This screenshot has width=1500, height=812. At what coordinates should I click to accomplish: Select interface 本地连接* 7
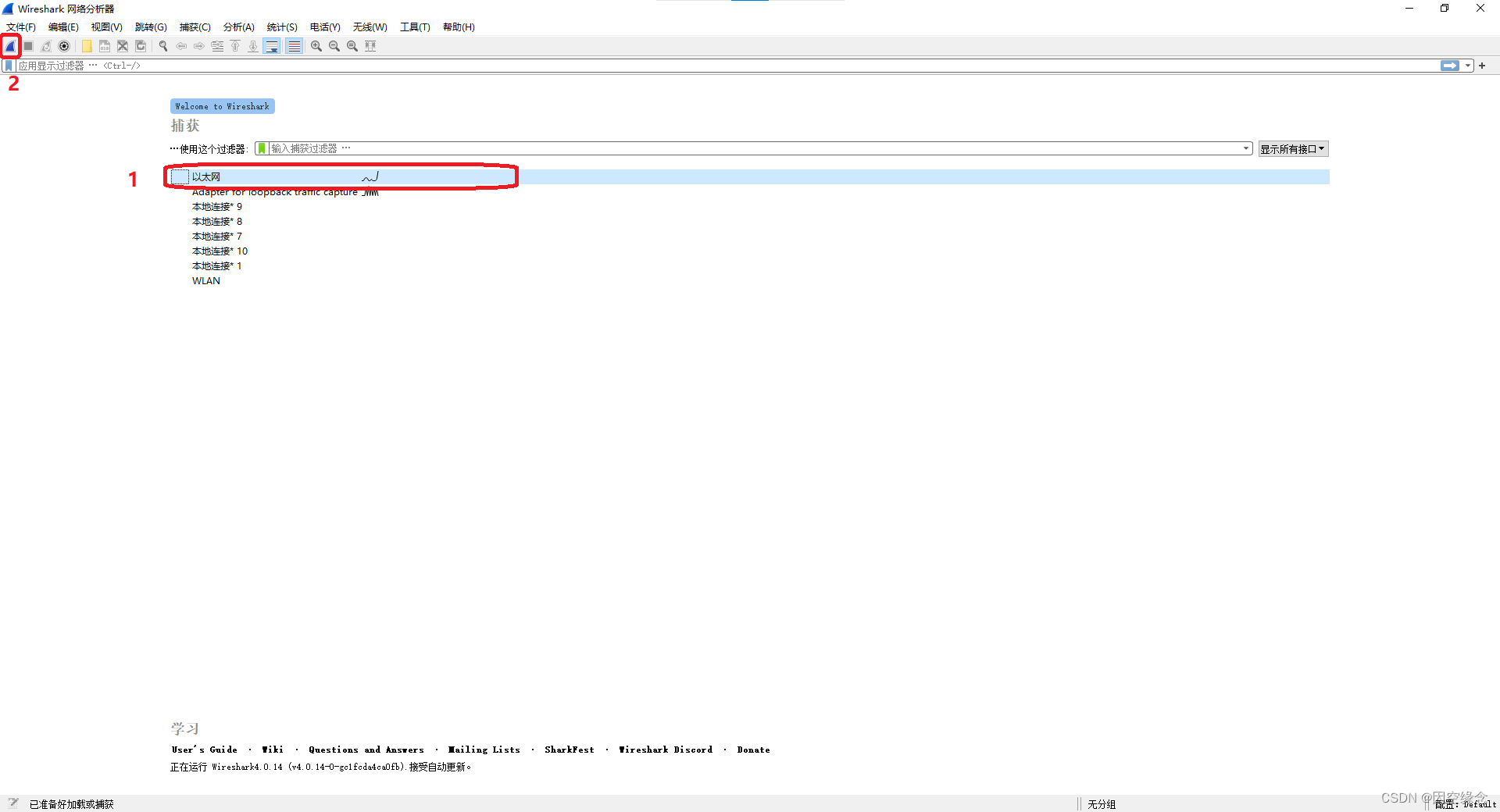coord(750,237)
